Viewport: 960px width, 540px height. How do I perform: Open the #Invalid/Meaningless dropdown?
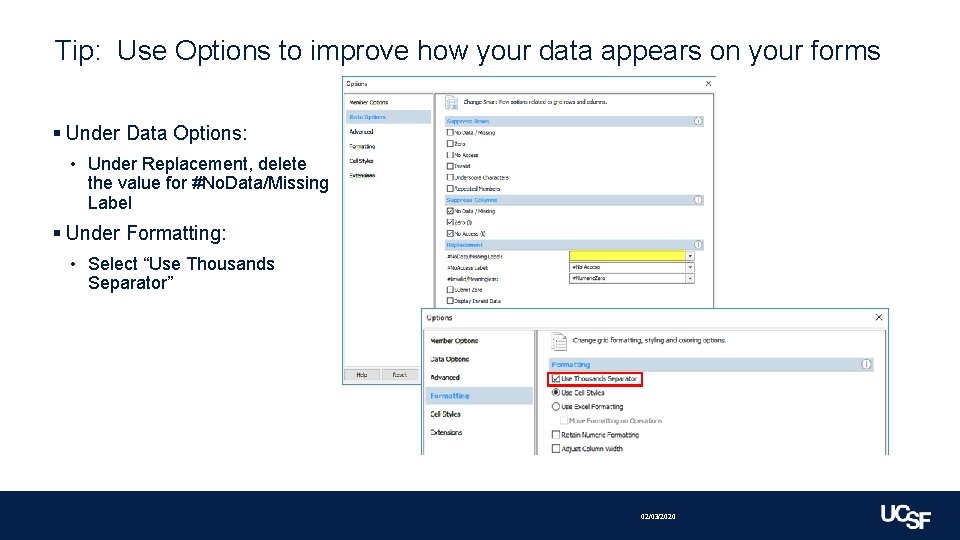pyautogui.click(x=689, y=278)
